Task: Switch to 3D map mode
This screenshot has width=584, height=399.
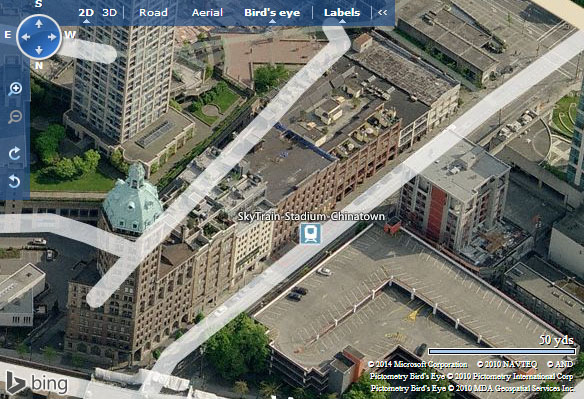Action: 110,13
